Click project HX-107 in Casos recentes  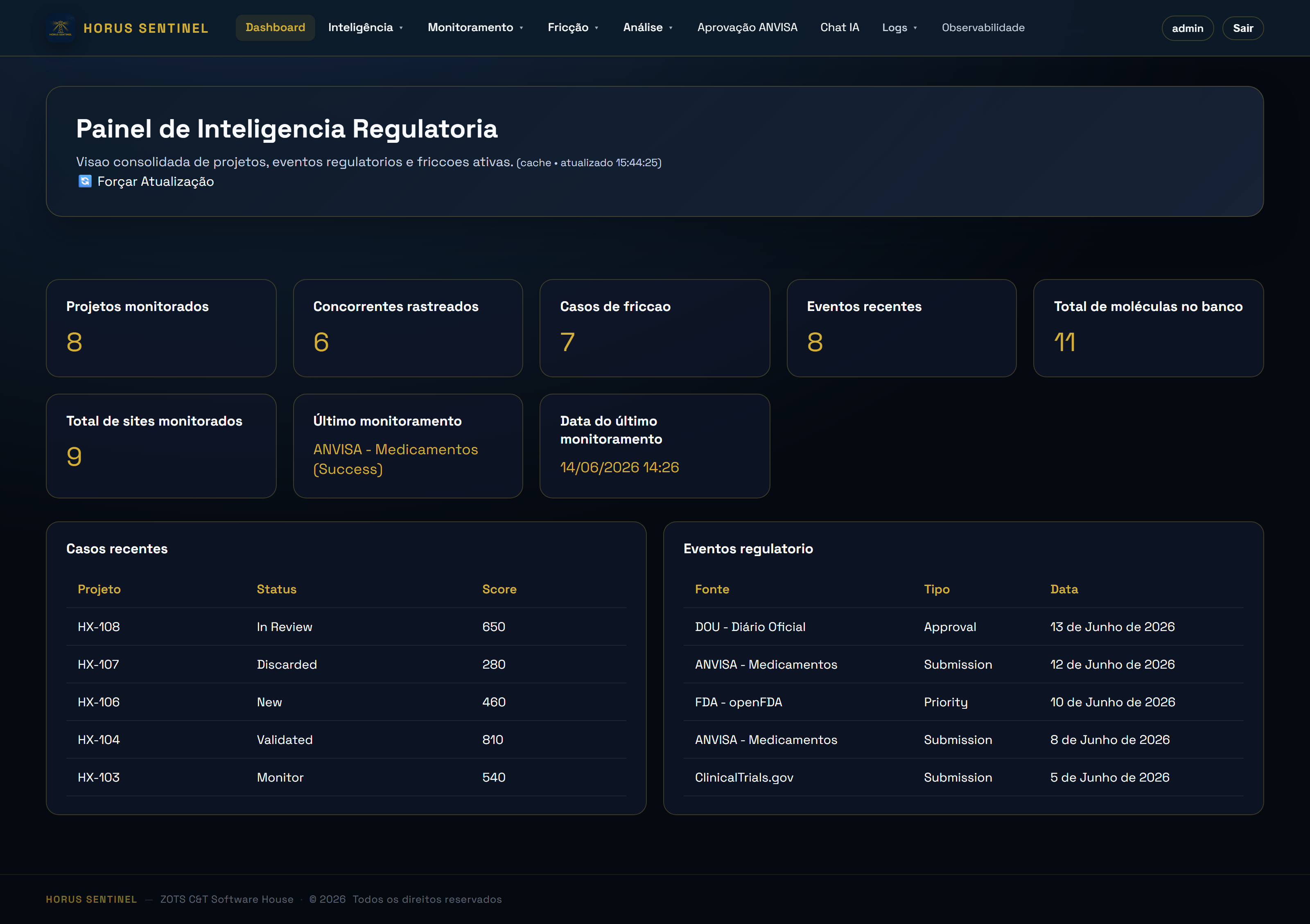coord(99,665)
